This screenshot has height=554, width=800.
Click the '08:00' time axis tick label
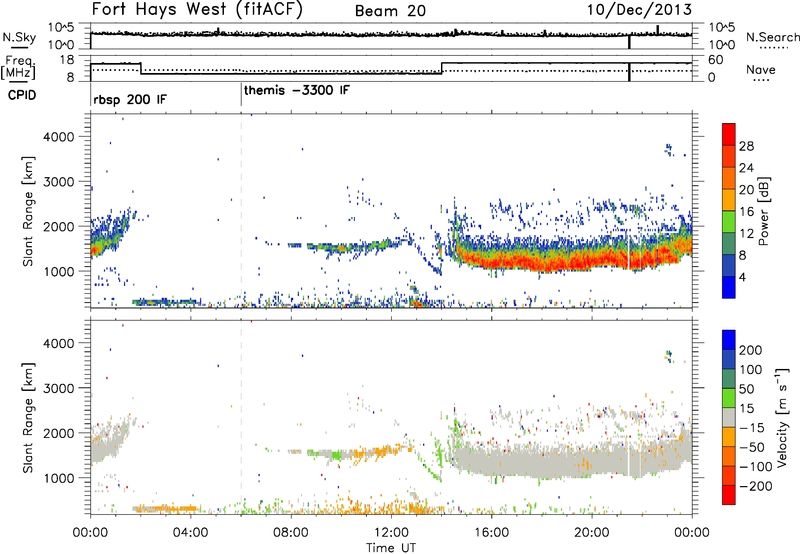tap(291, 533)
